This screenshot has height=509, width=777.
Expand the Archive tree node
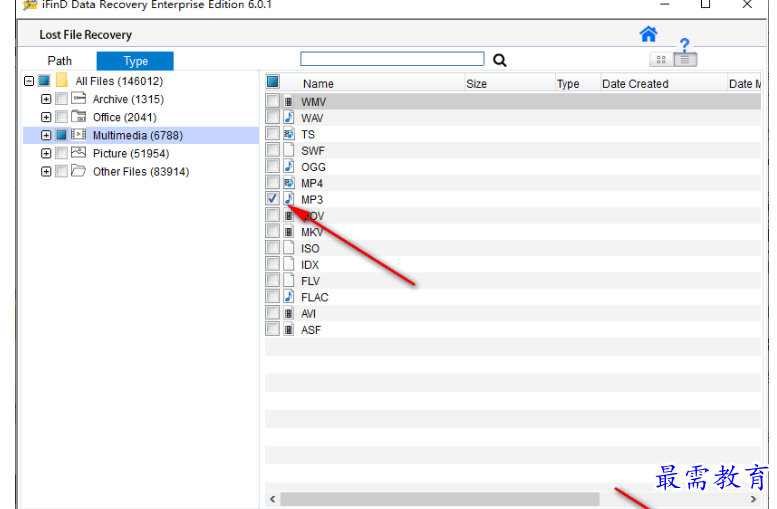[46, 99]
